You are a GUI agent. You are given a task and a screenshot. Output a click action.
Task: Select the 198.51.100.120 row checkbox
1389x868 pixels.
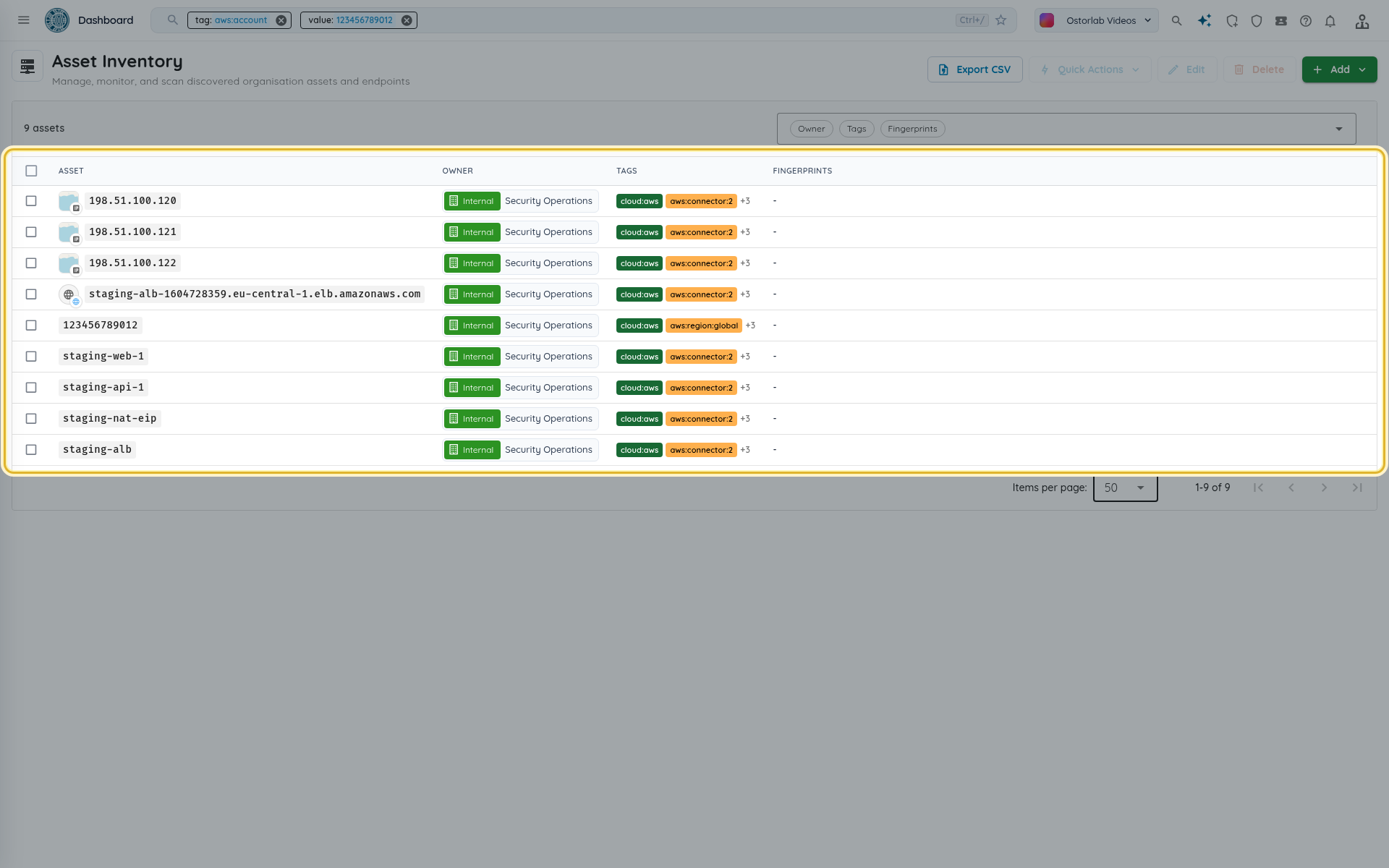pyautogui.click(x=31, y=201)
